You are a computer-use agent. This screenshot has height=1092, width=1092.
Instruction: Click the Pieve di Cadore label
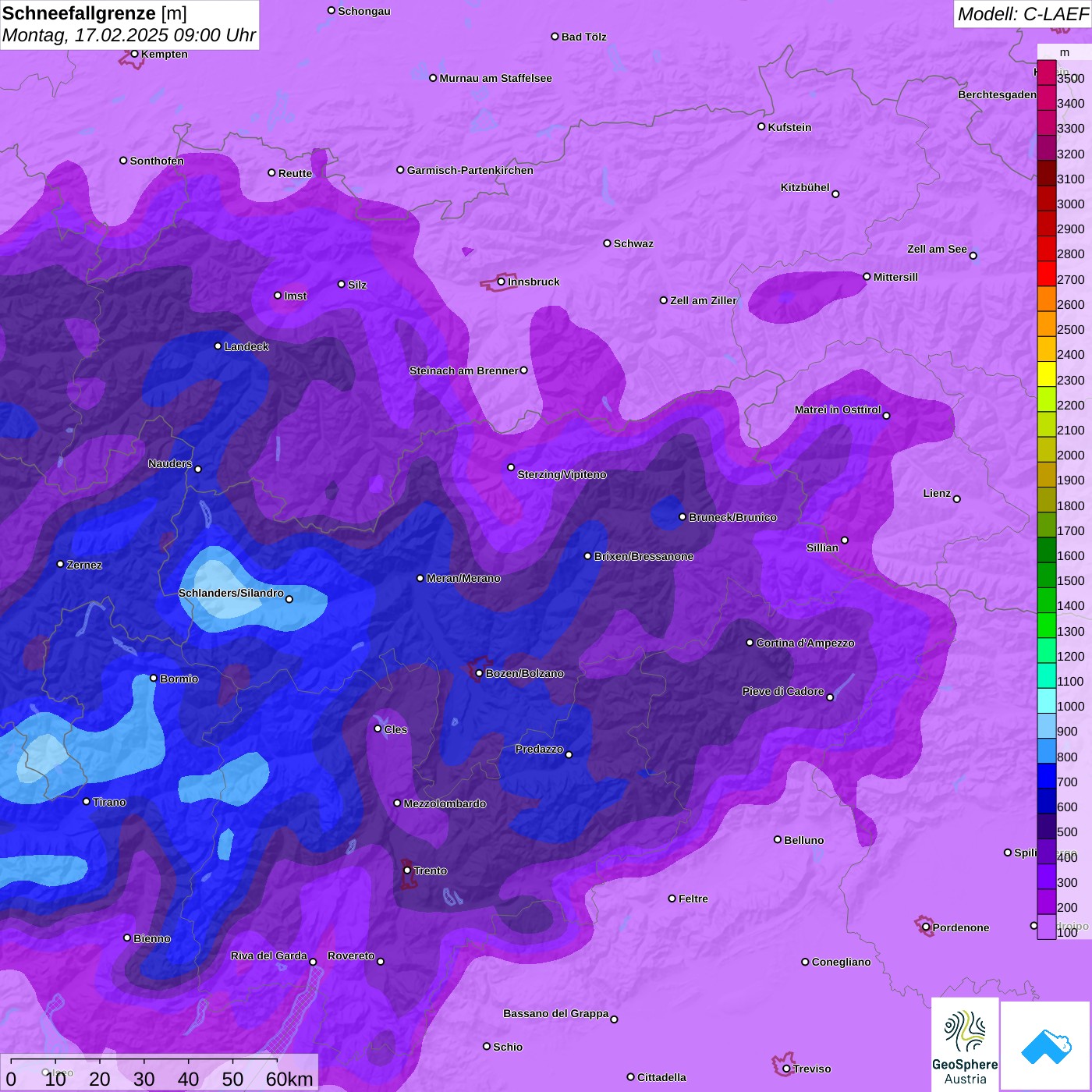point(783,691)
